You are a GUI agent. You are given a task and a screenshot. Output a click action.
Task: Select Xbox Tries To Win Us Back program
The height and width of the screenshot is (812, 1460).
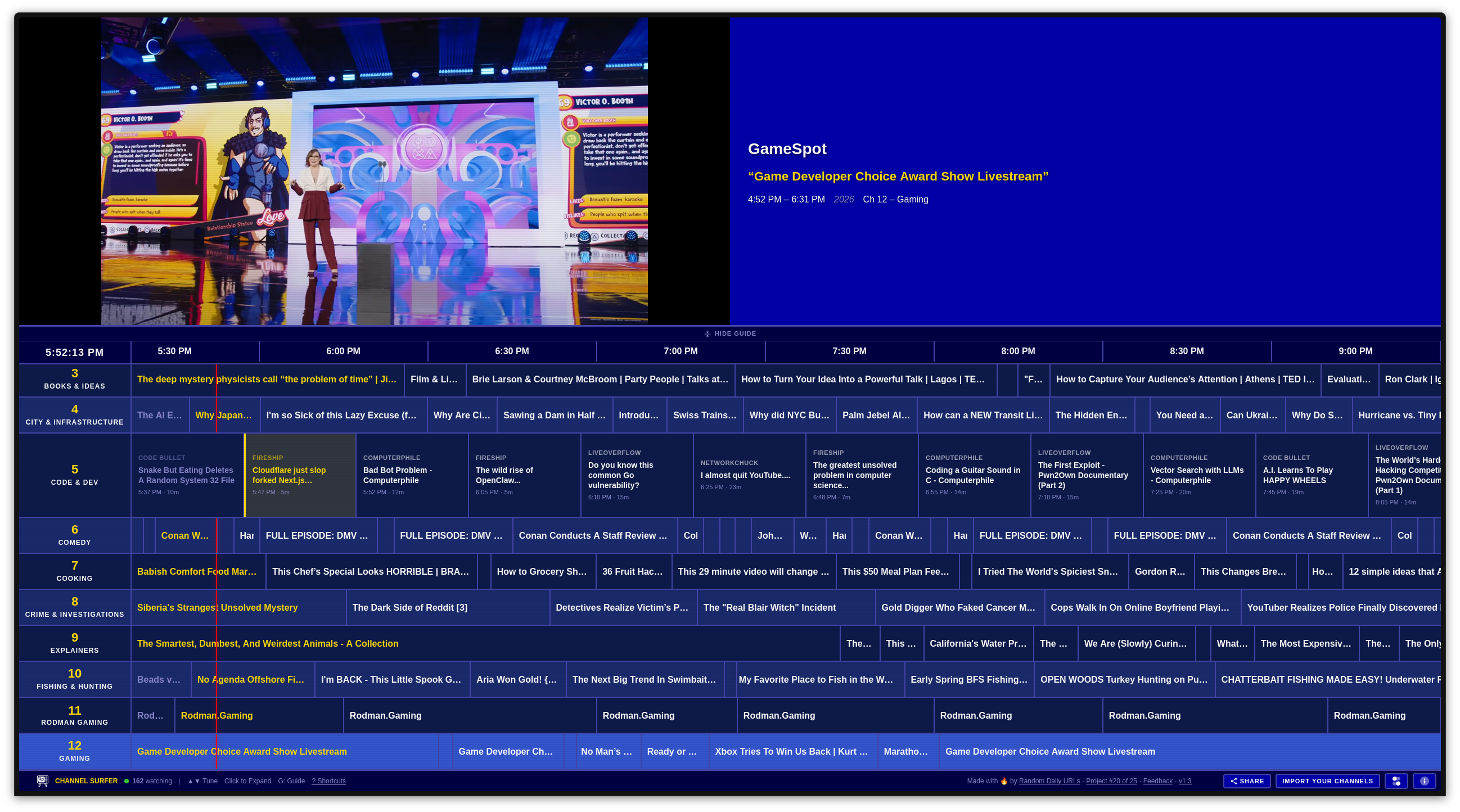click(x=792, y=751)
